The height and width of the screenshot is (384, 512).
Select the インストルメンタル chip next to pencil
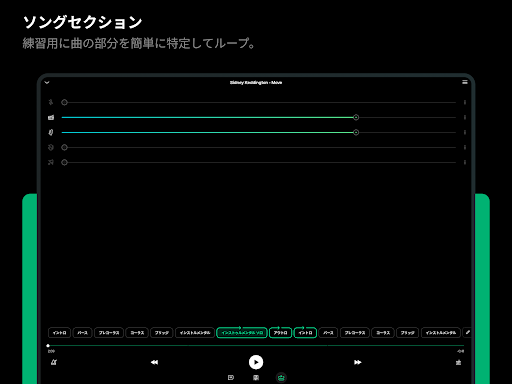point(441,333)
